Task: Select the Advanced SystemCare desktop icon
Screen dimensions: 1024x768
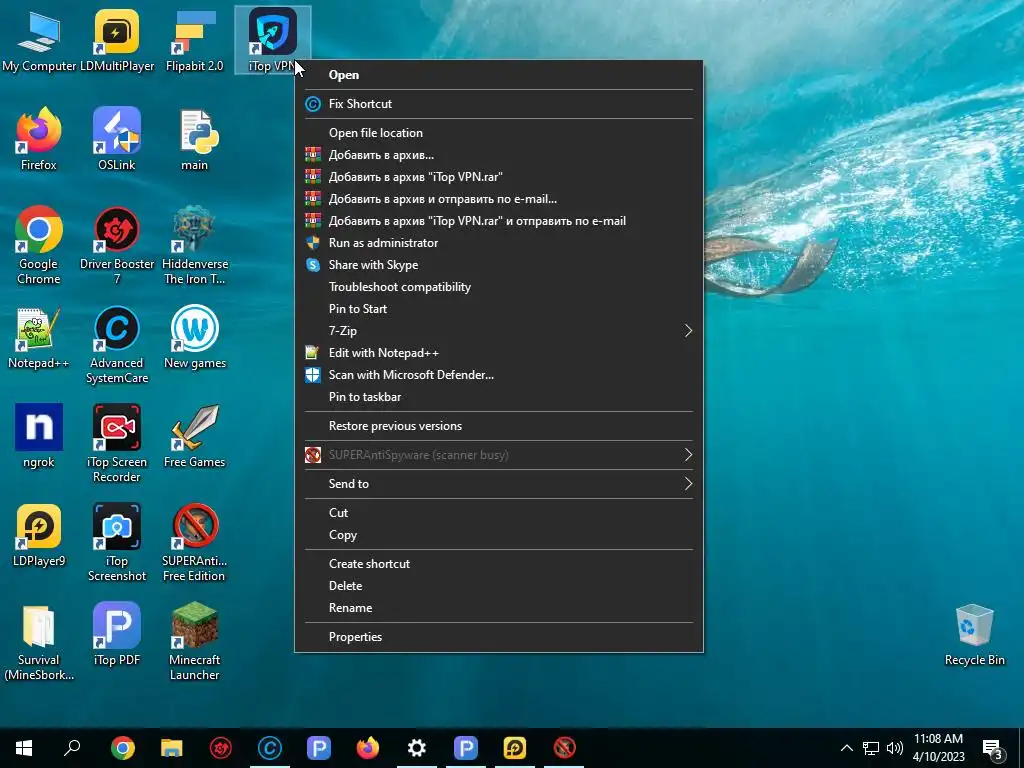Action: click(x=117, y=345)
